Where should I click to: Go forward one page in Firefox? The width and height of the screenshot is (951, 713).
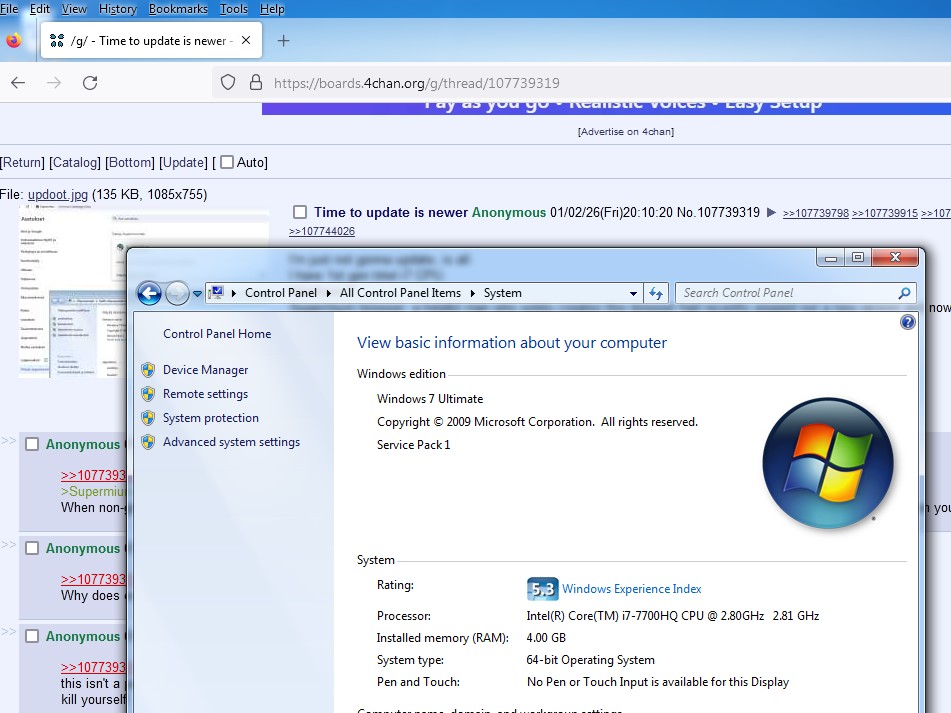click(x=54, y=82)
